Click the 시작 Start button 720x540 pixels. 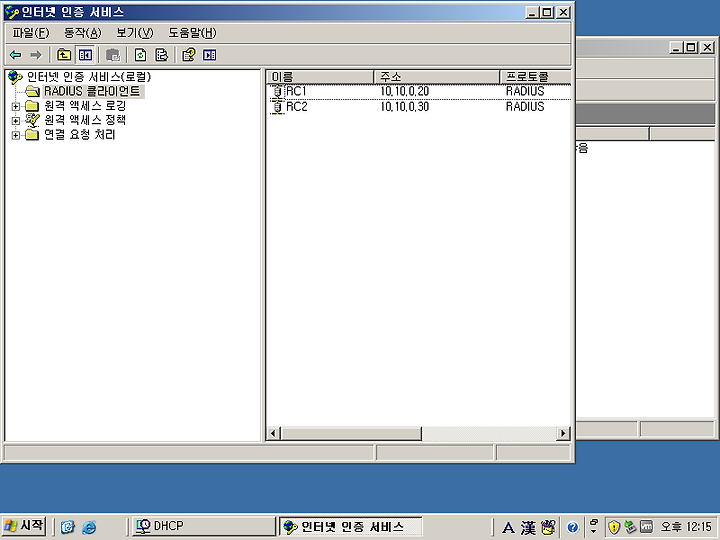coord(24,526)
